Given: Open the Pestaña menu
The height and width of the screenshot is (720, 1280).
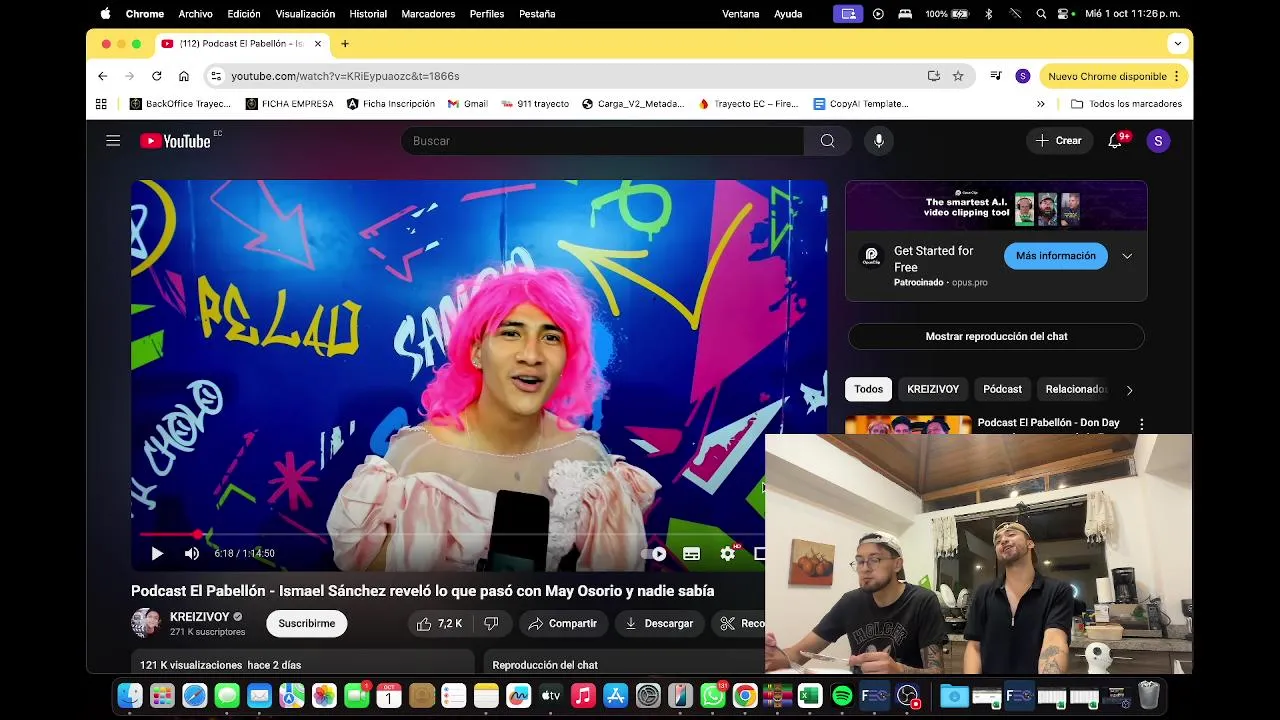Looking at the screenshot, I should [537, 14].
